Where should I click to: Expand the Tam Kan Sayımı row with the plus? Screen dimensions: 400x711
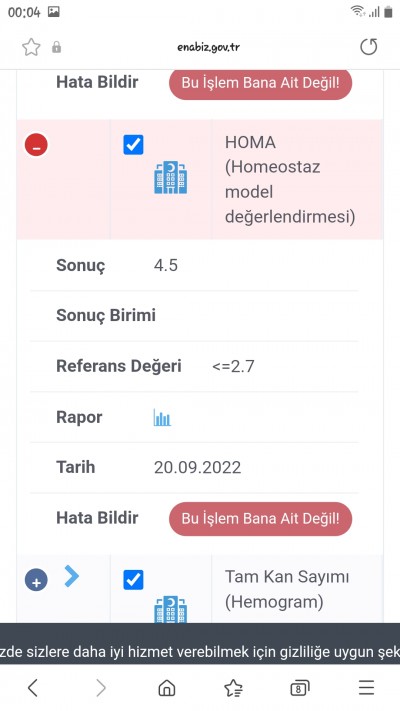(36, 580)
